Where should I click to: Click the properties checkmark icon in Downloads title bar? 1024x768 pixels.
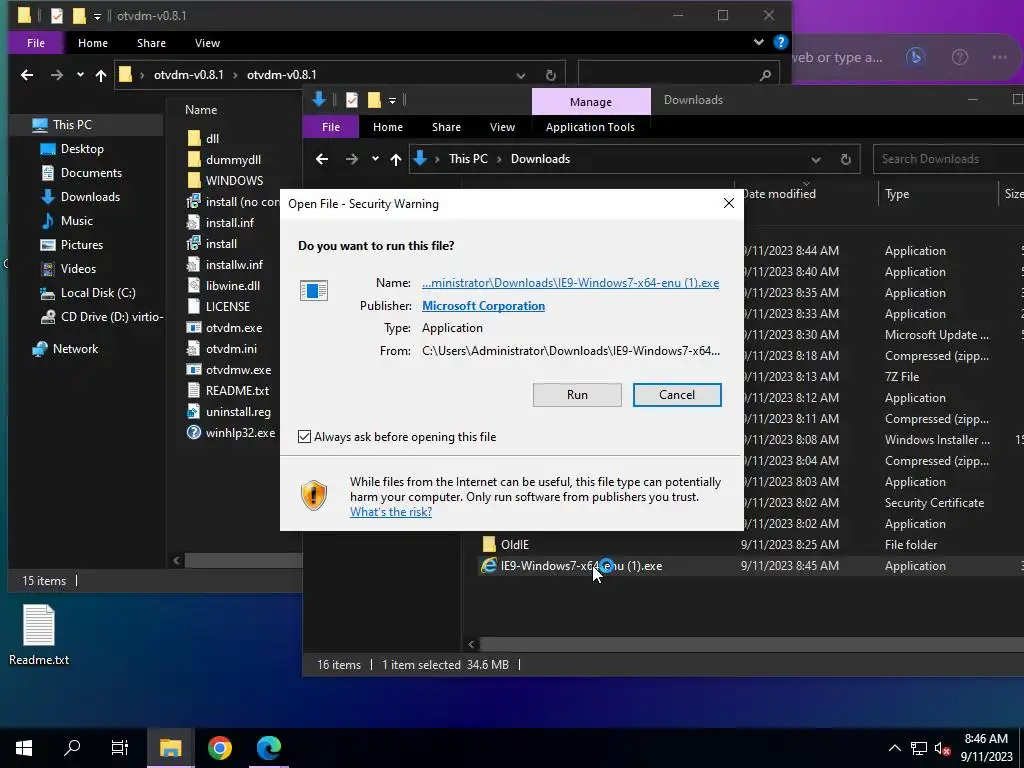click(x=351, y=100)
